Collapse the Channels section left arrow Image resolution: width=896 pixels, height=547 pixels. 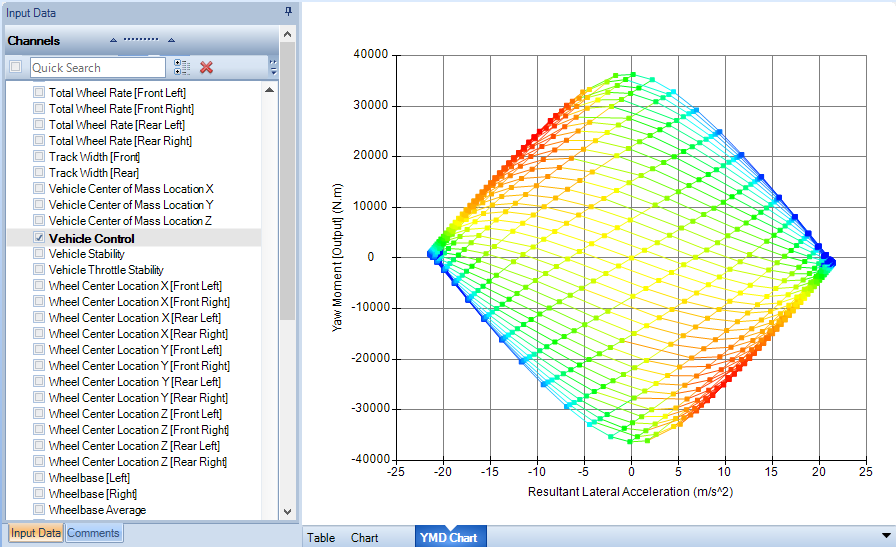[113, 40]
